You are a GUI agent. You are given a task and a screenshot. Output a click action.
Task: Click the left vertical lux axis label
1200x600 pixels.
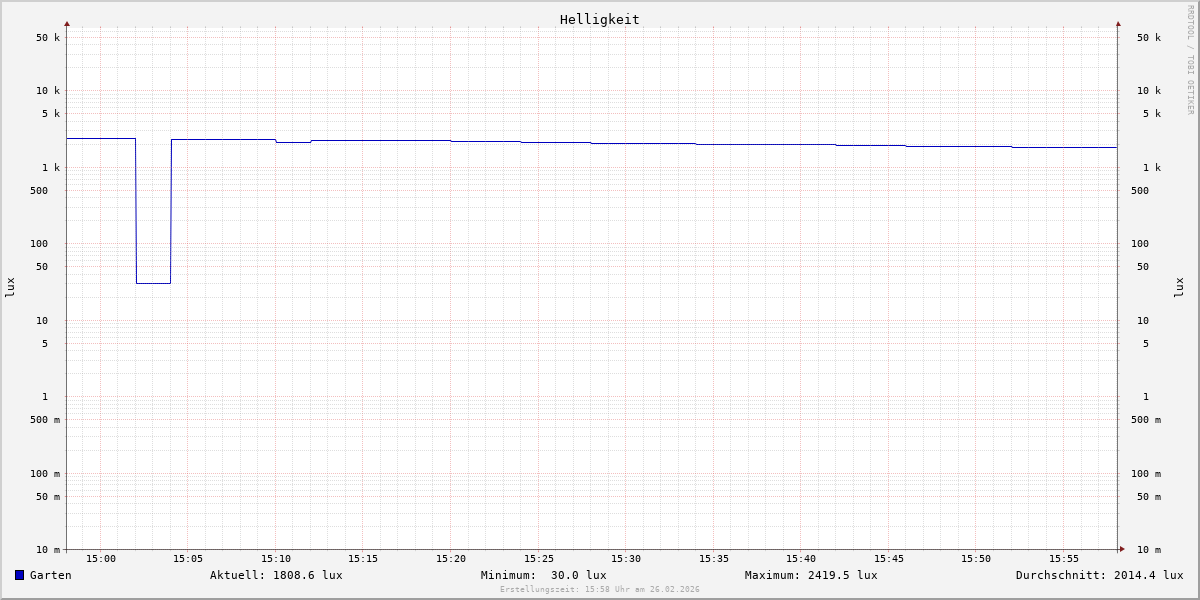click(x=10, y=287)
